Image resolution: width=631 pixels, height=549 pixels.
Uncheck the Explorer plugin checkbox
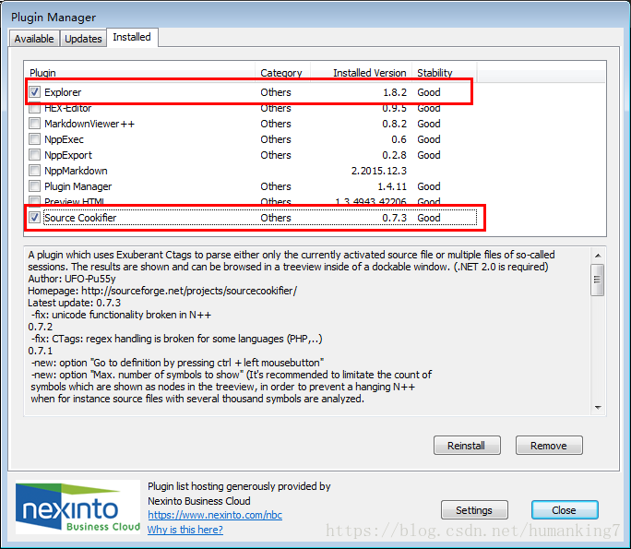35,92
